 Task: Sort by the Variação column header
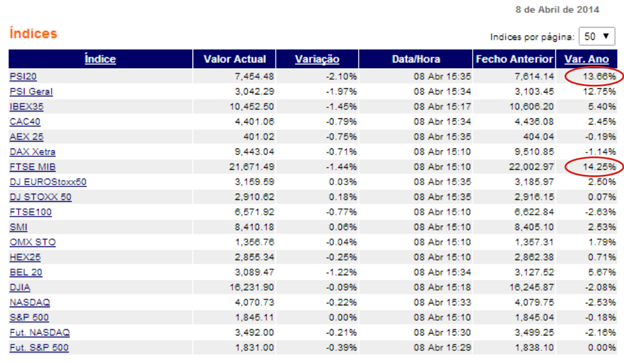tap(317, 59)
